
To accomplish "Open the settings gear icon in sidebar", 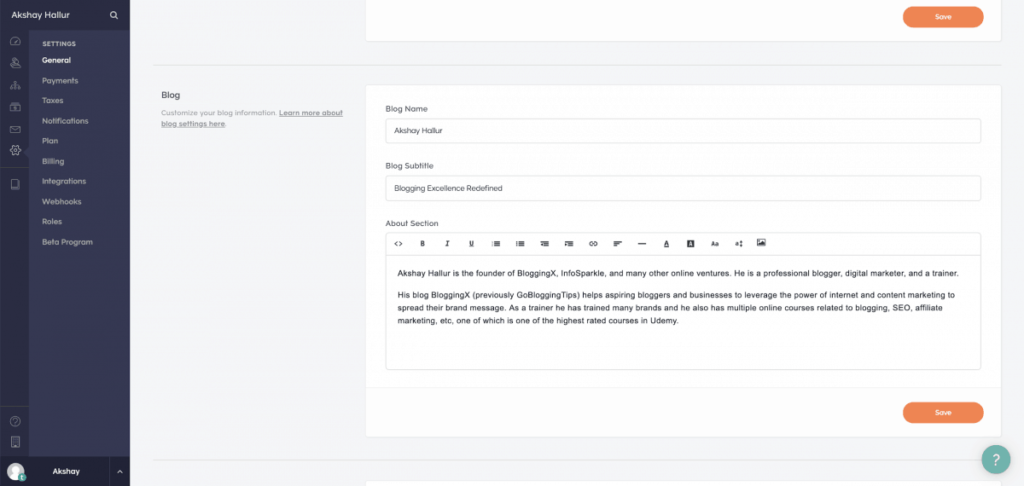I will pyautogui.click(x=15, y=150).
